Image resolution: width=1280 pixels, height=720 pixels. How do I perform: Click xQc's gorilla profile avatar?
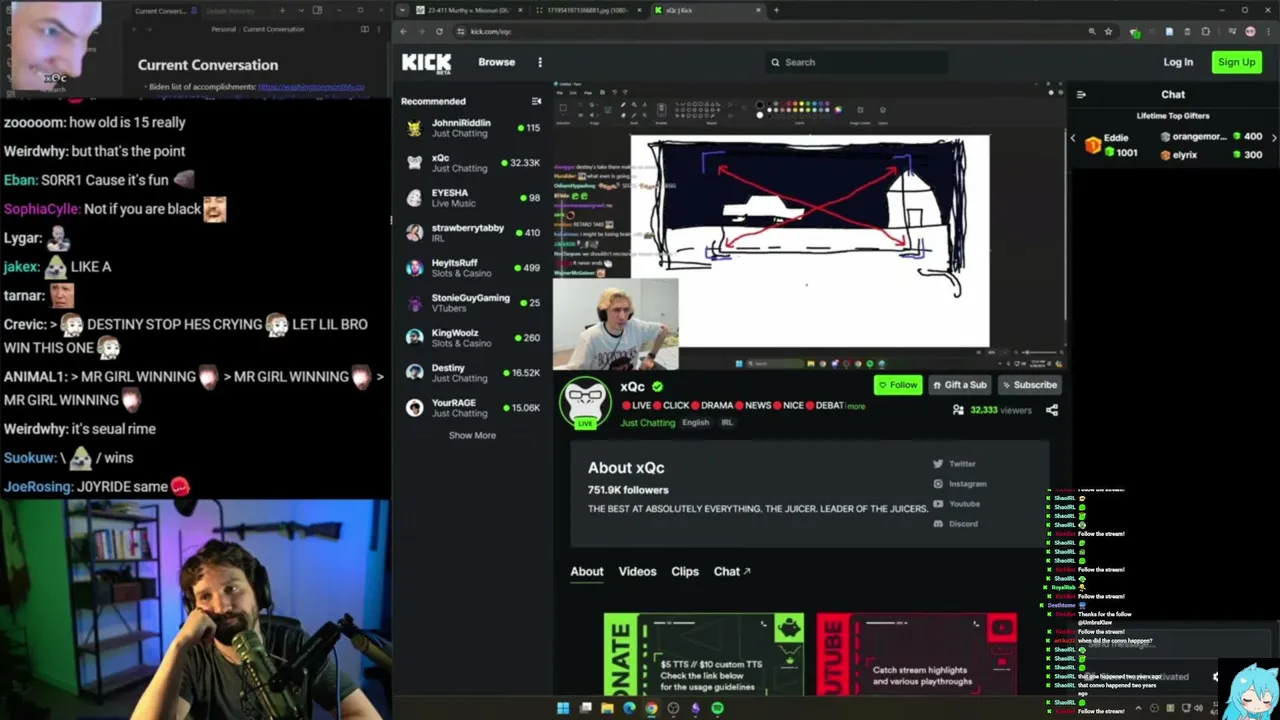pos(584,402)
